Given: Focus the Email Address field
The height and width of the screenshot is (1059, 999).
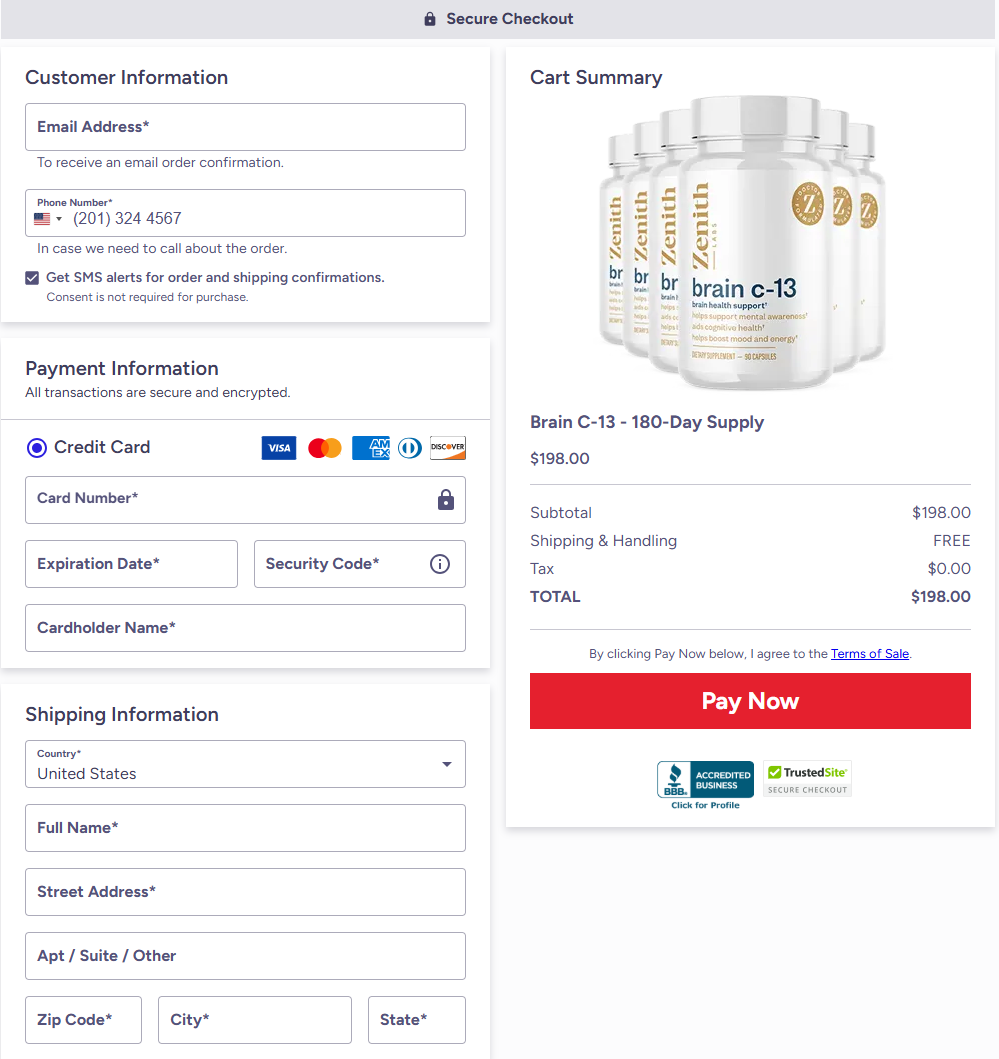Looking at the screenshot, I should tap(245, 127).
